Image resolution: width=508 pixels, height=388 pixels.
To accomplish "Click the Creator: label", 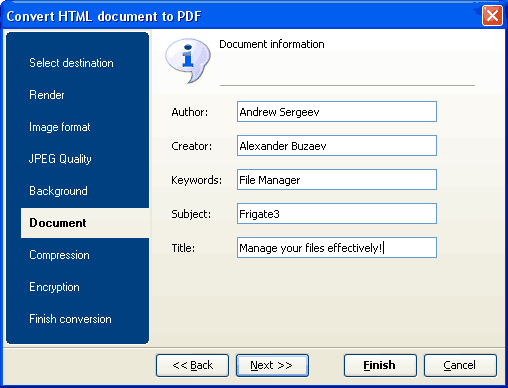I will (192, 146).
